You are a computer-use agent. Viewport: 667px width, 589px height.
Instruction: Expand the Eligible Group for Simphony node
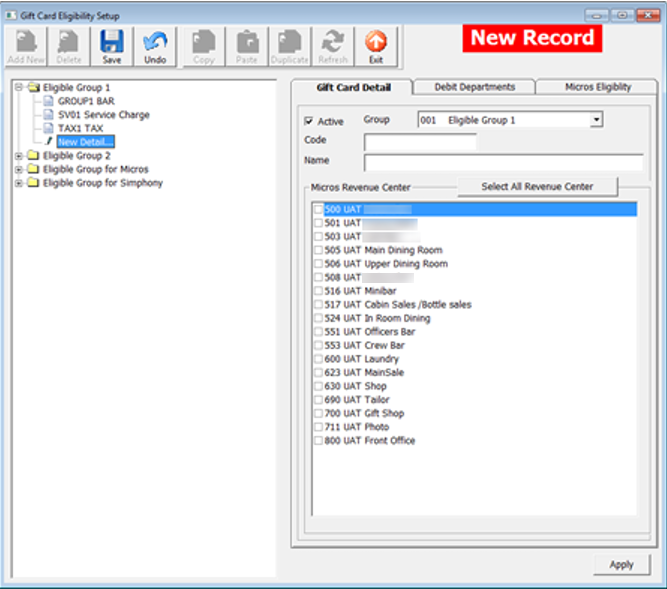point(18,183)
